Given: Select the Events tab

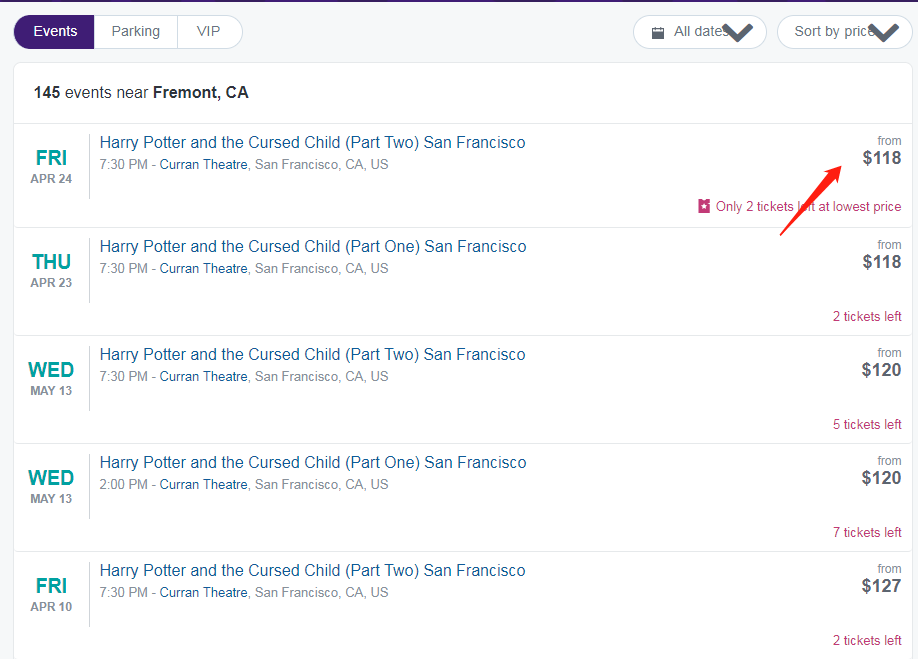Looking at the screenshot, I should (x=54, y=32).
